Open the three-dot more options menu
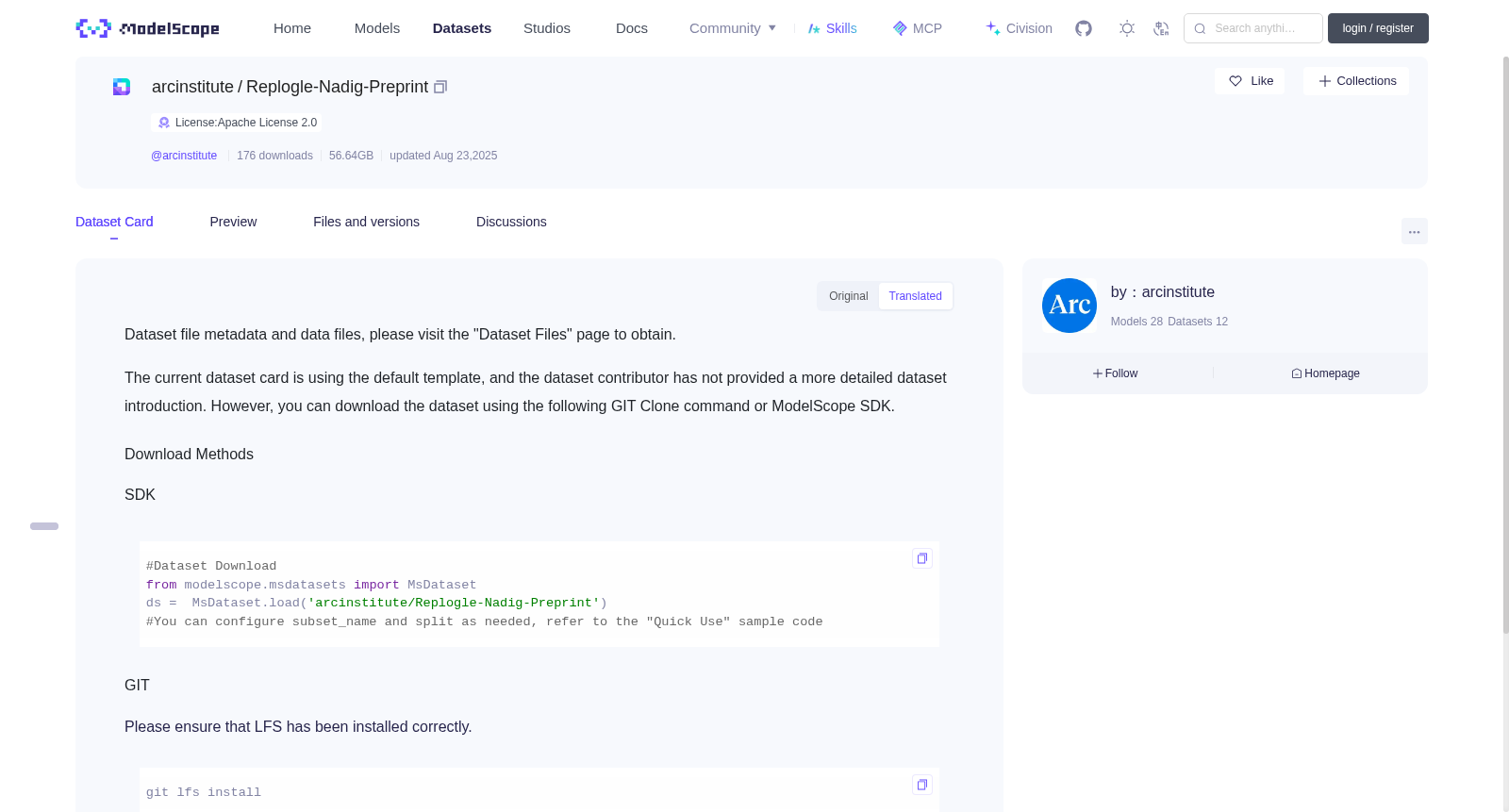1509x812 pixels. 1415,231
